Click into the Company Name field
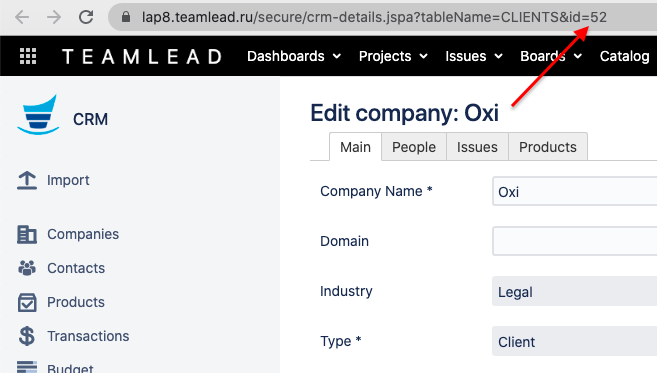Image resolution: width=657 pixels, height=373 pixels. pyautogui.click(x=574, y=192)
